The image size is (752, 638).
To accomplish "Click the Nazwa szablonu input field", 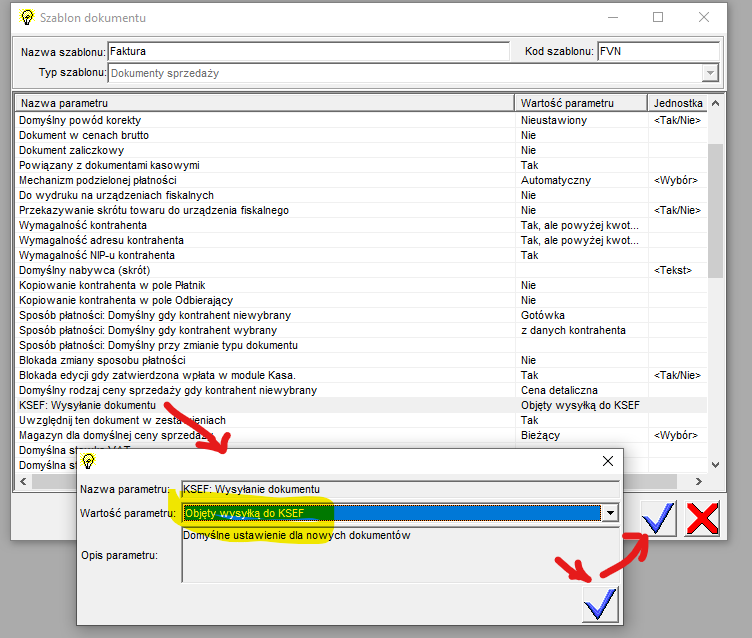I will pyautogui.click(x=308, y=51).
